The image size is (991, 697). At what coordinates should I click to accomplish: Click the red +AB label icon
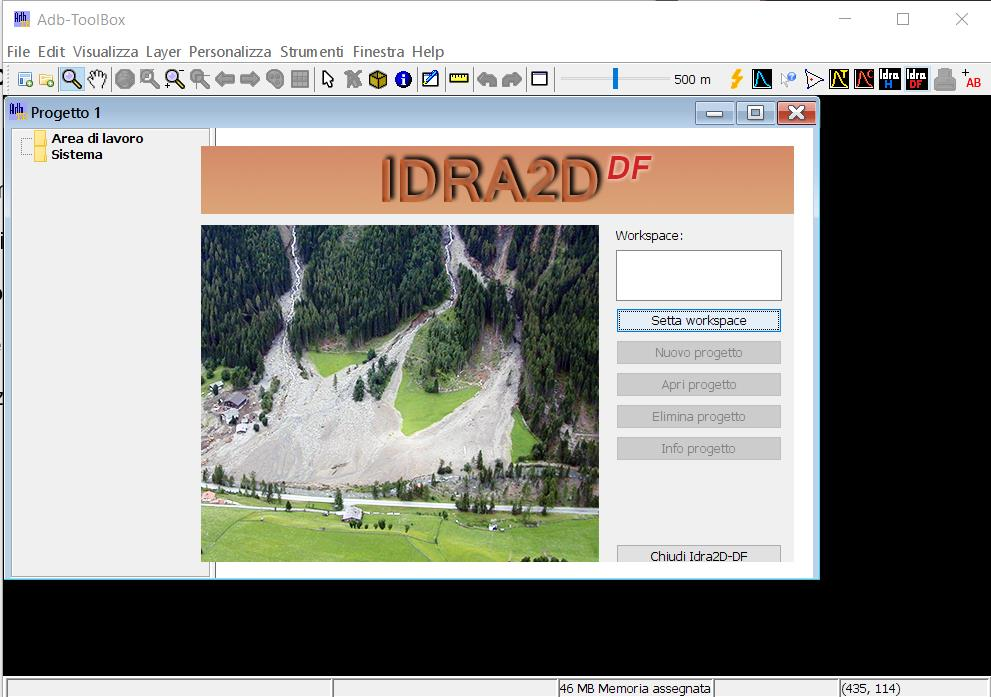(971, 79)
